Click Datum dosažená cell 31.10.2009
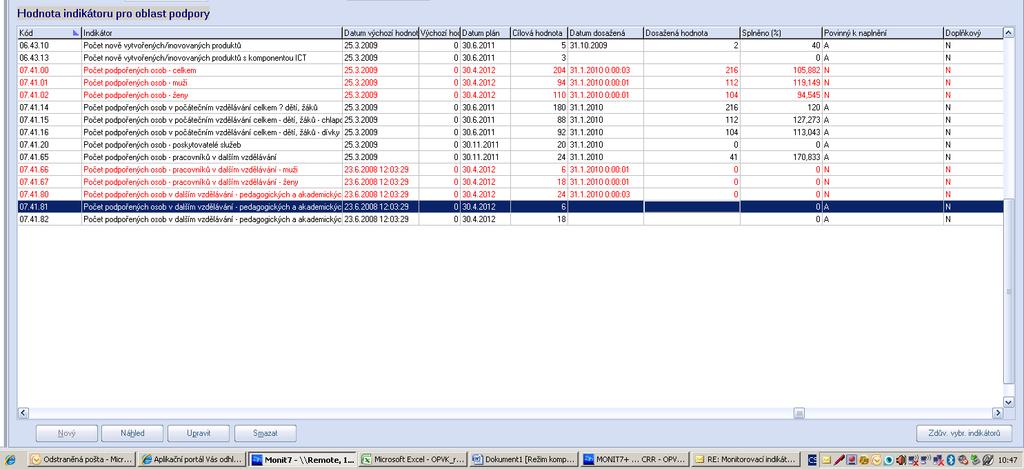This screenshot has height=469, width=1024. click(605, 45)
